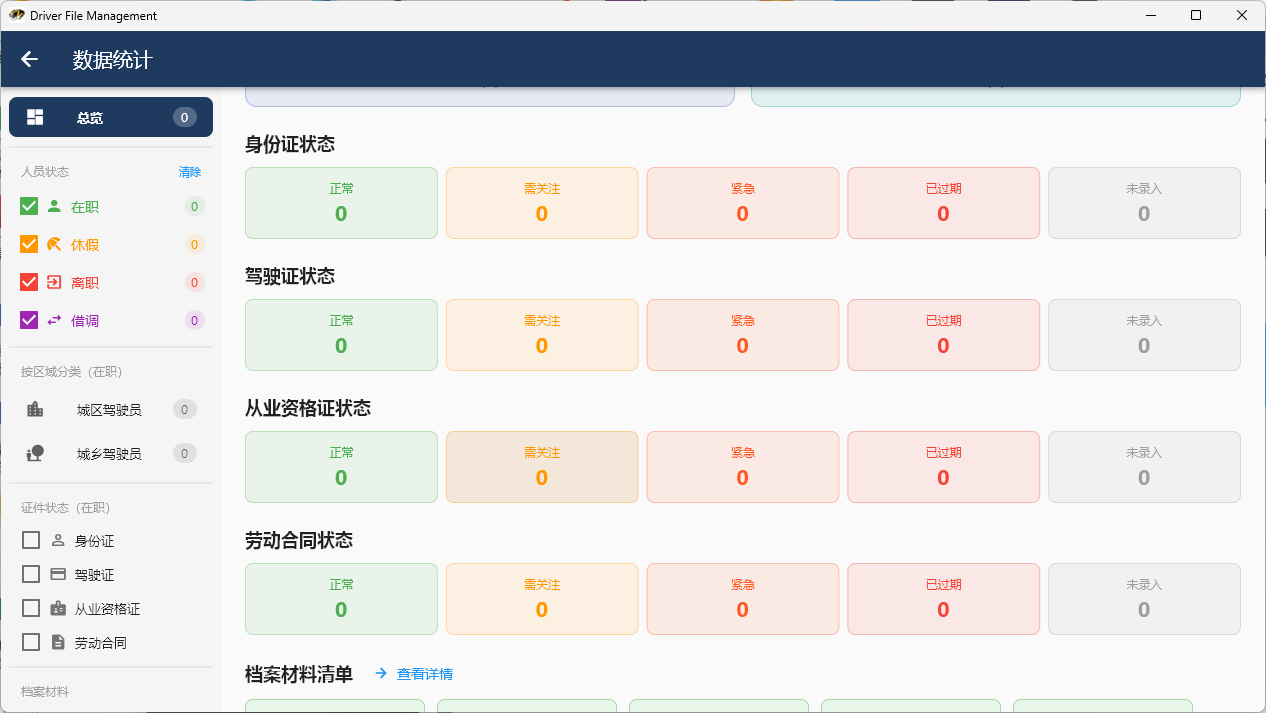Toggle the 离职 checkbox off
The width and height of the screenshot is (1266, 713).
point(29,283)
